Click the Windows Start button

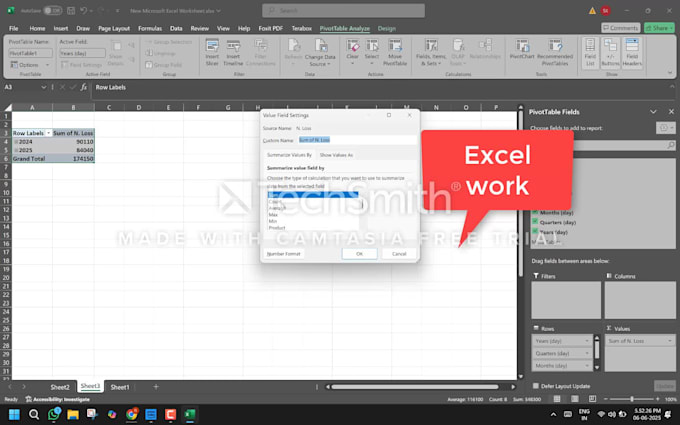14,415
